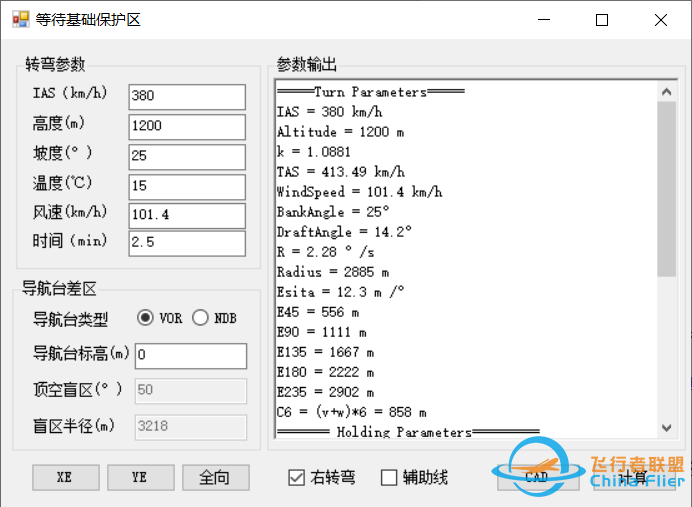
Task: Click the line 'Esita = 12.3 m /°'
Action: (340, 292)
